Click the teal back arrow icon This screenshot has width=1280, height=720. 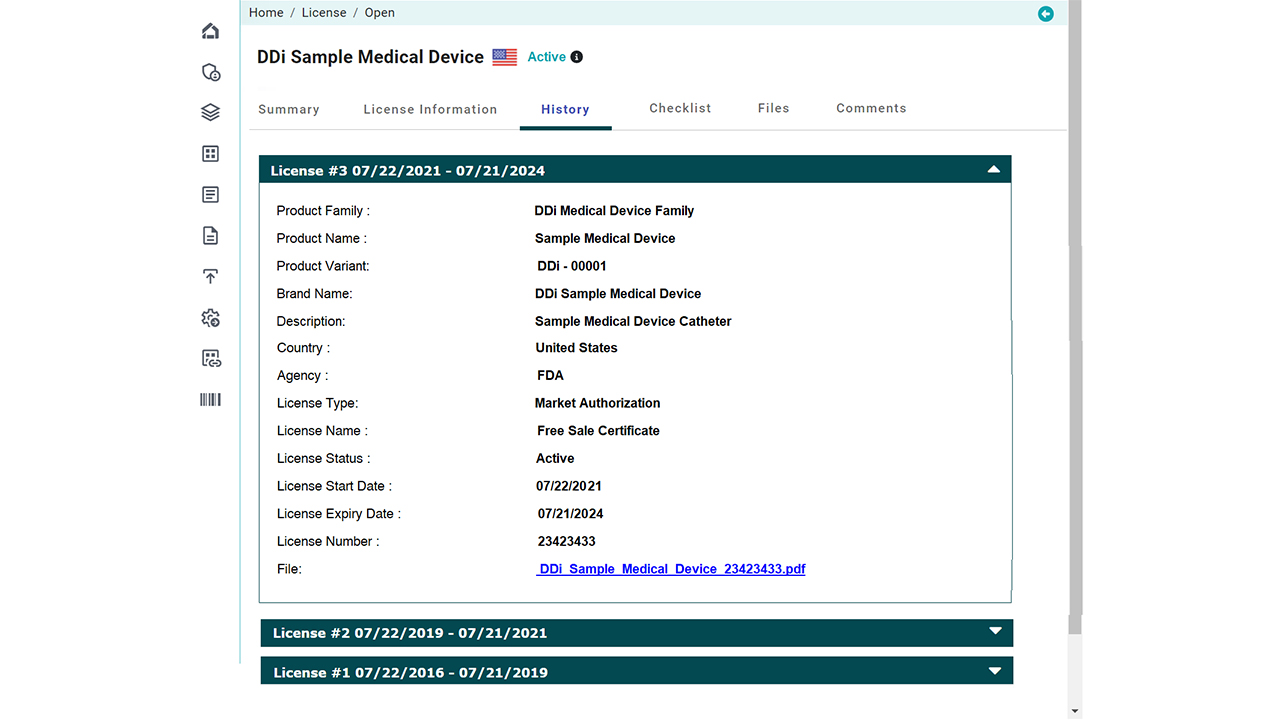[1045, 14]
